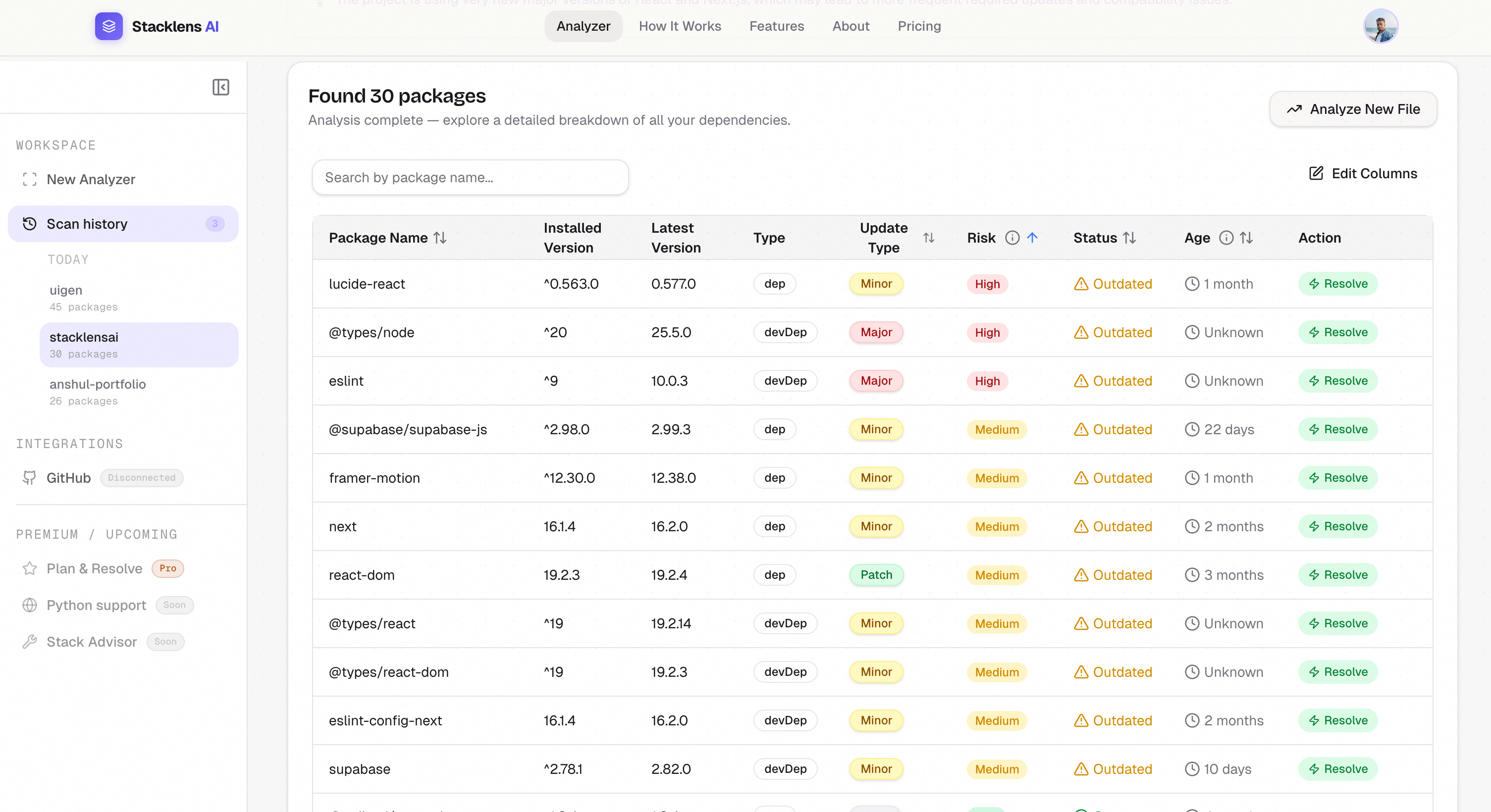Click the High risk badge for eslint
1491x812 pixels.
(x=987, y=381)
